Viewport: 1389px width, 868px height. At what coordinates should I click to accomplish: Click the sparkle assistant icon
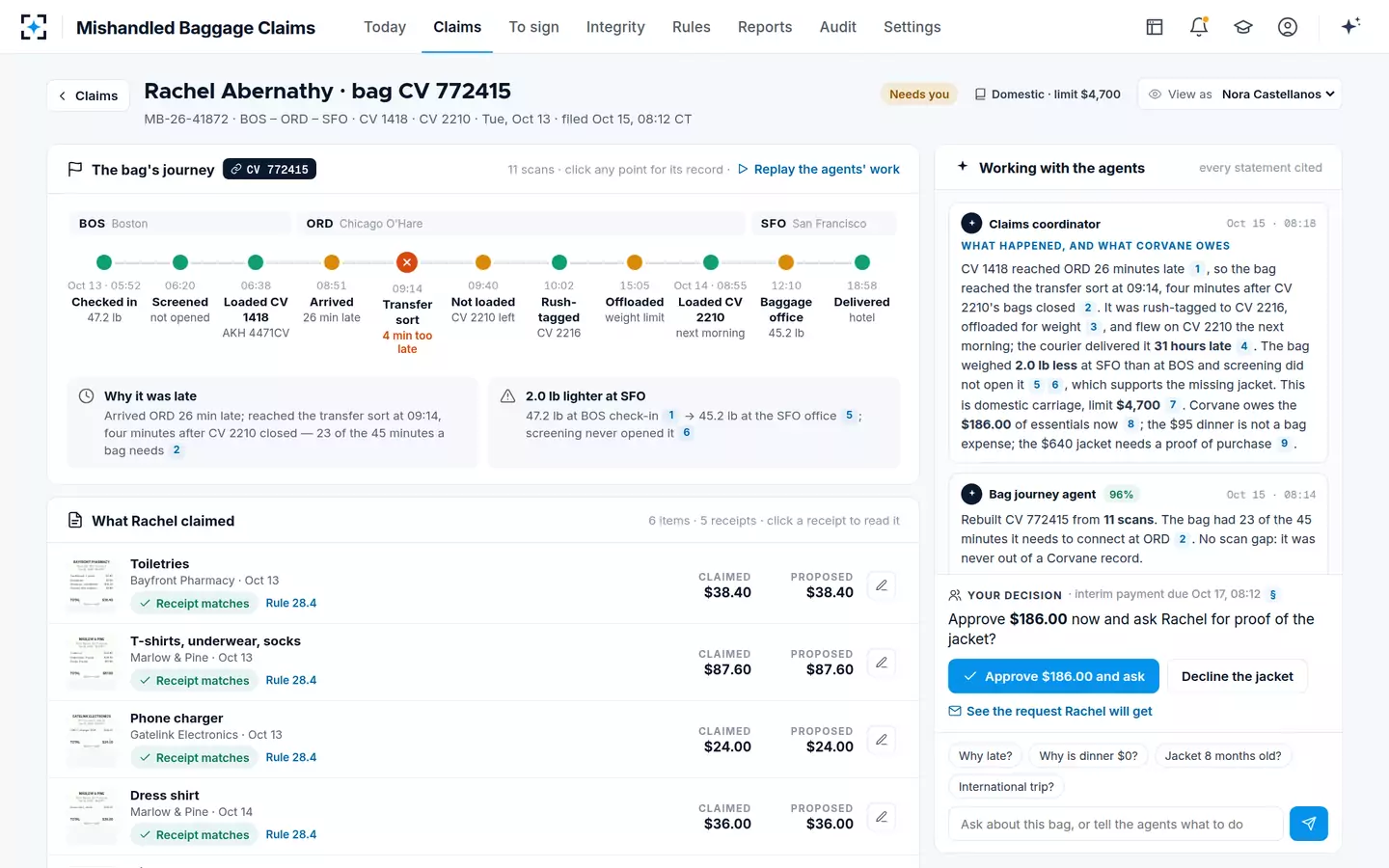(1350, 26)
